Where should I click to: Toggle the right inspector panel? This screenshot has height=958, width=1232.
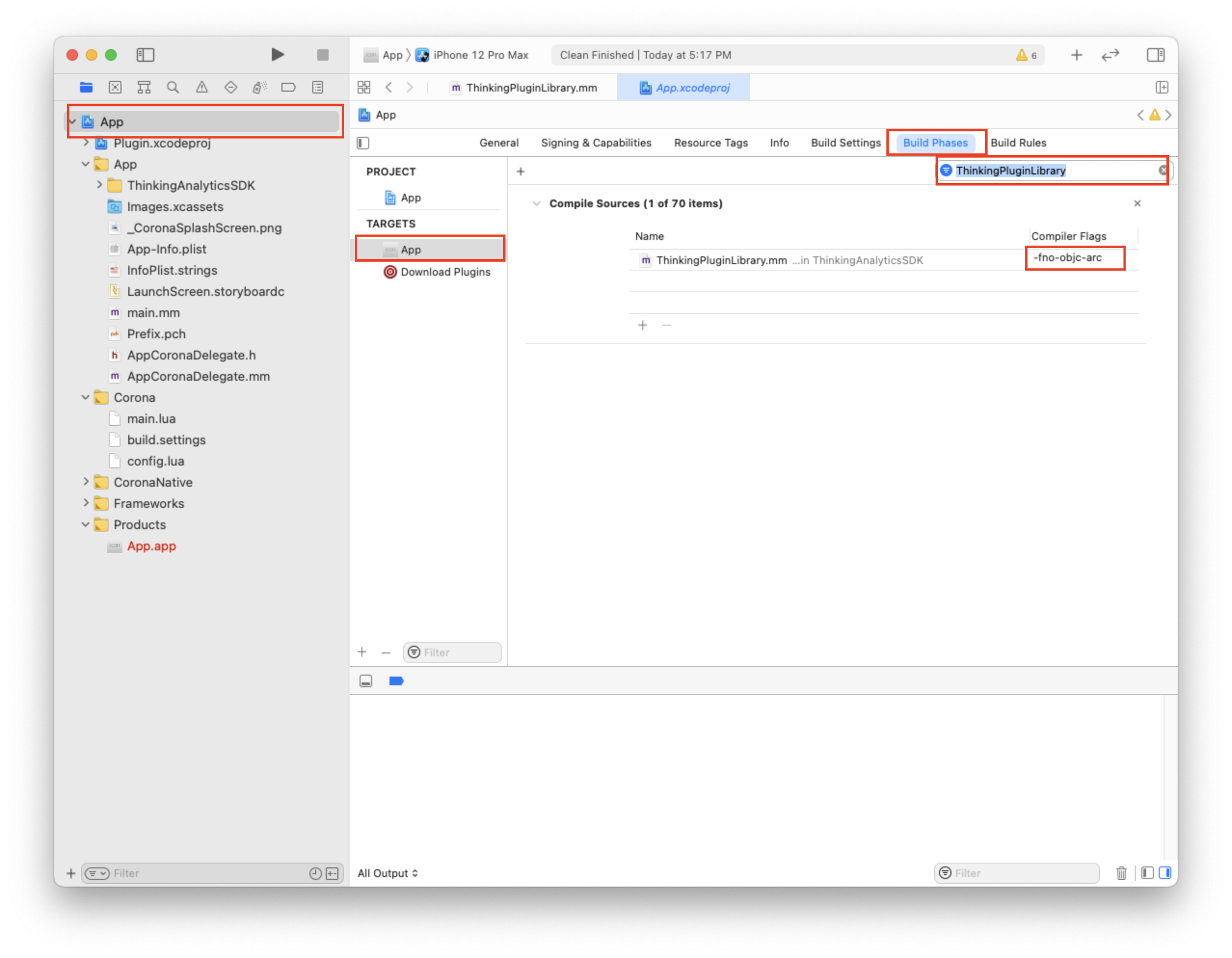point(1155,54)
